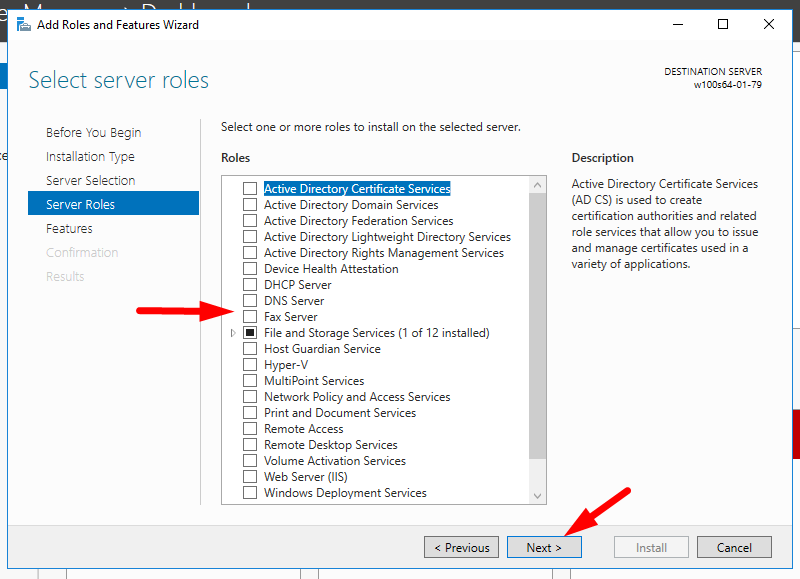800x579 pixels.
Task: Toggle File and Storage Services checkbox
Action: [250, 333]
